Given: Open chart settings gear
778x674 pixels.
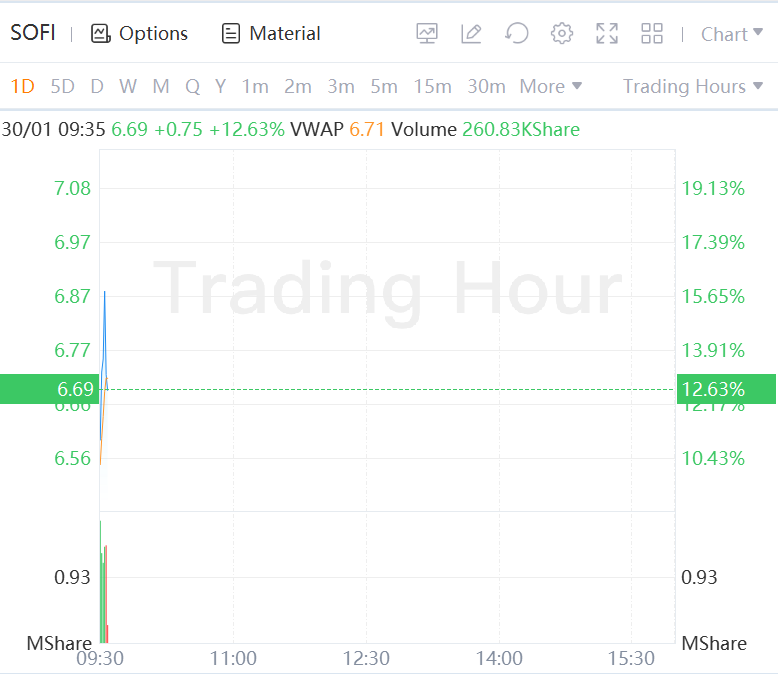Looking at the screenshot, I should (562, 34).
